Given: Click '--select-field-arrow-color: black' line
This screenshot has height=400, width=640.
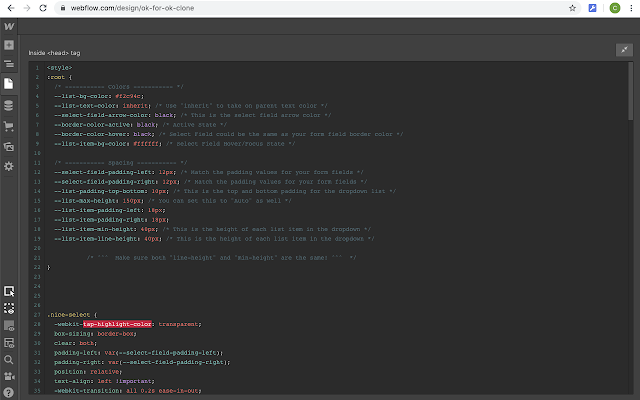Looking at the screenshot, I should pos(115,115).
